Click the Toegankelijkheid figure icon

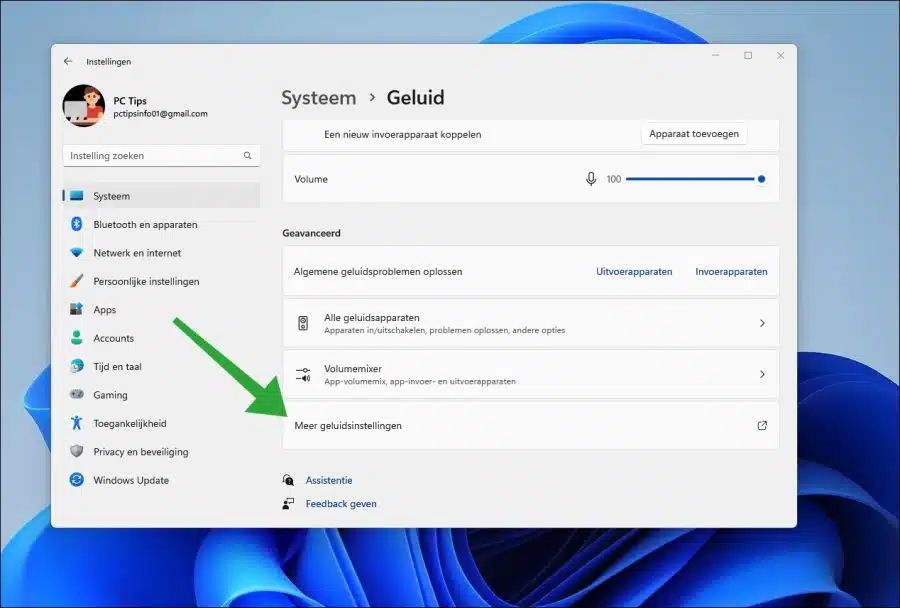[x=76, y=423]
